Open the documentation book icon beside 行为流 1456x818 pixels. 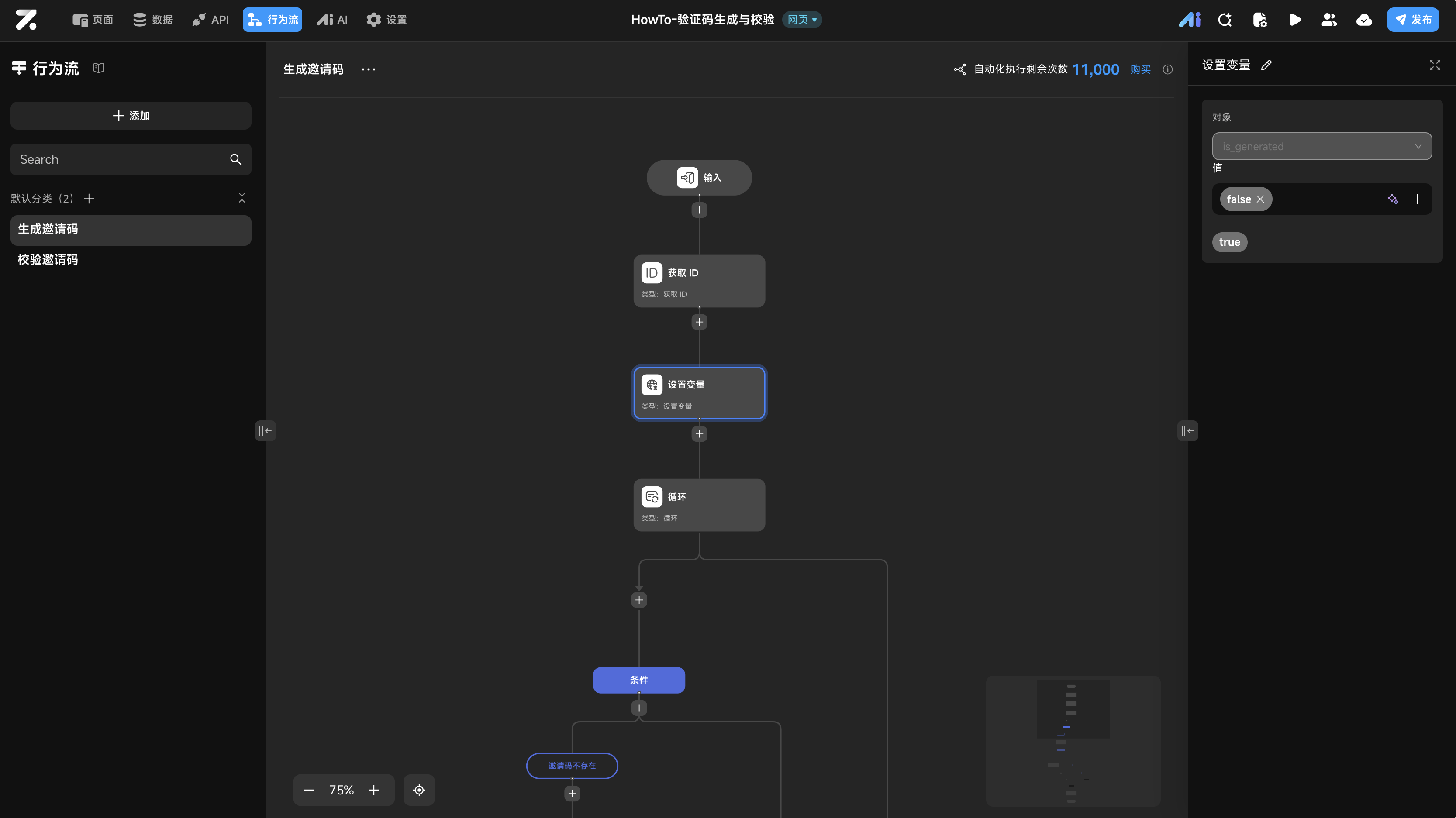pyautogui.click(x=99, y=69)
